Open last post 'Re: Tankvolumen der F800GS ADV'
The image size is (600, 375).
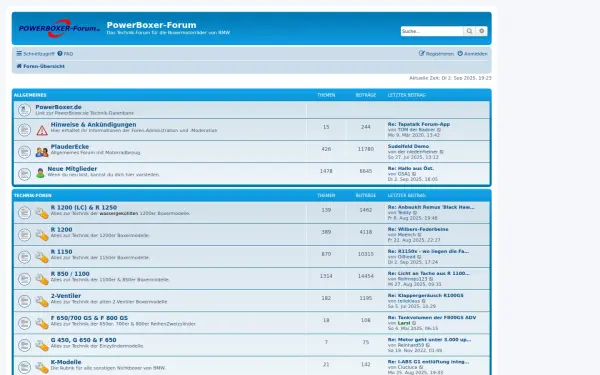tap(432, 318)
